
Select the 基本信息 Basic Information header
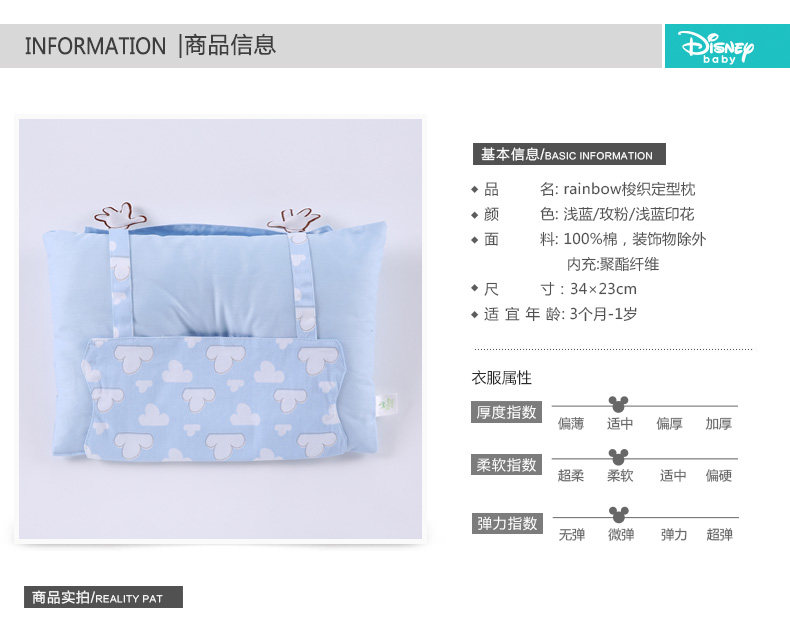pyautogui.click(x=569, y=154)
